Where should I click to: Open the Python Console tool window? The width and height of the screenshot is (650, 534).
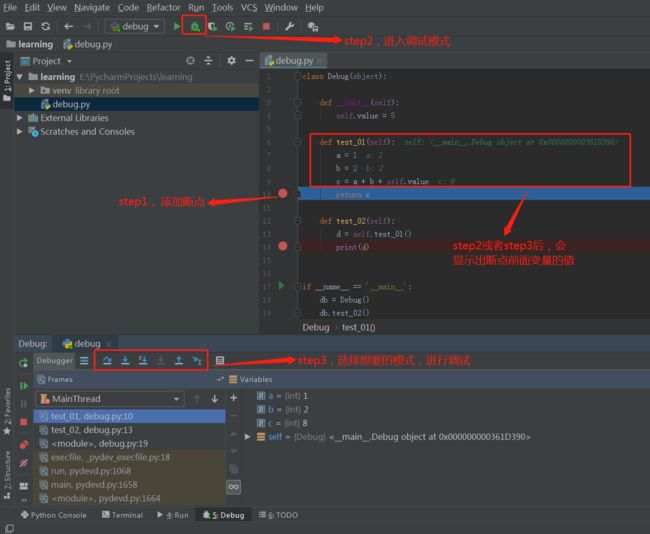coord(54,515)
